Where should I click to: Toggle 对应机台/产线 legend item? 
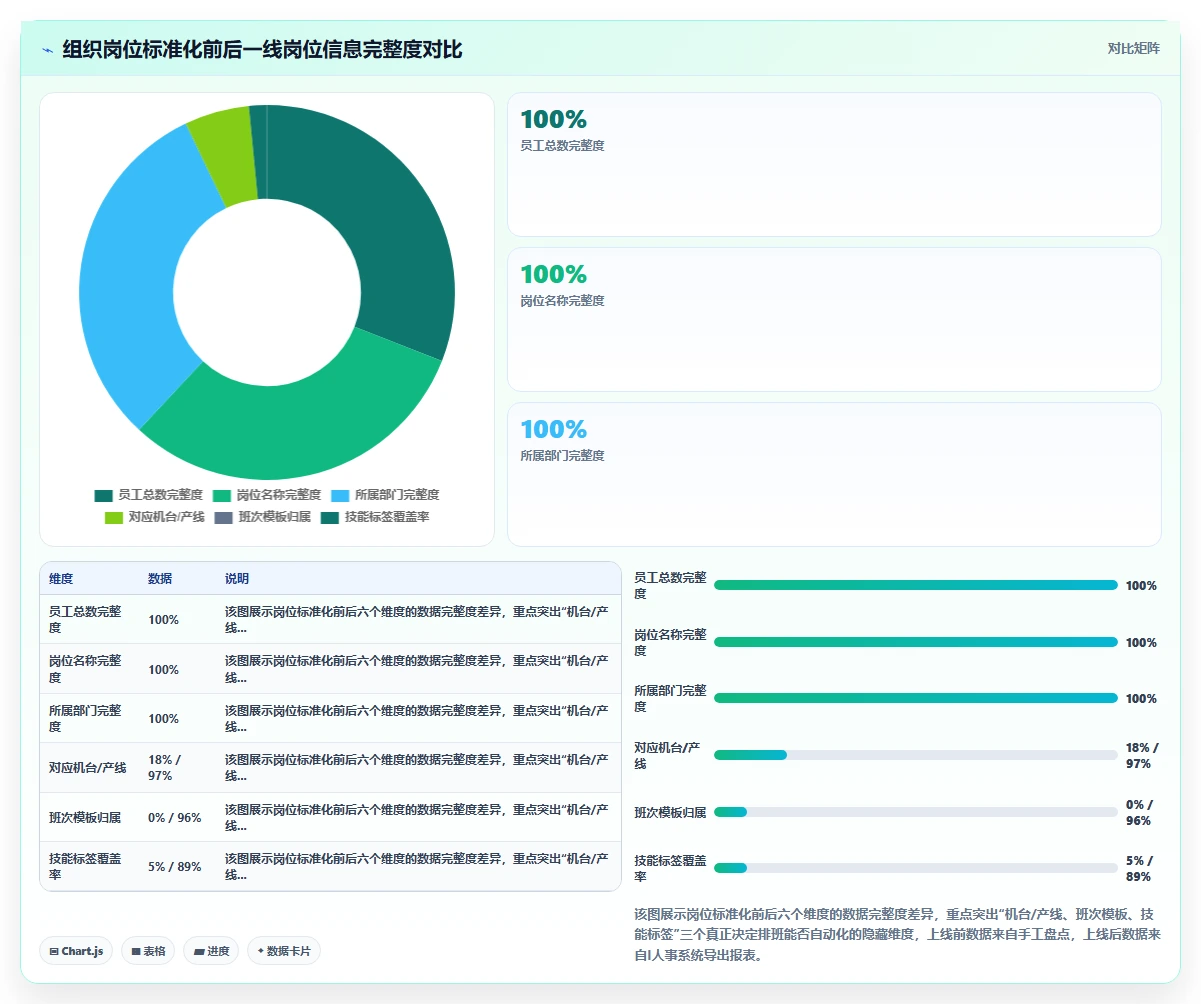click(x=154, y=517)
